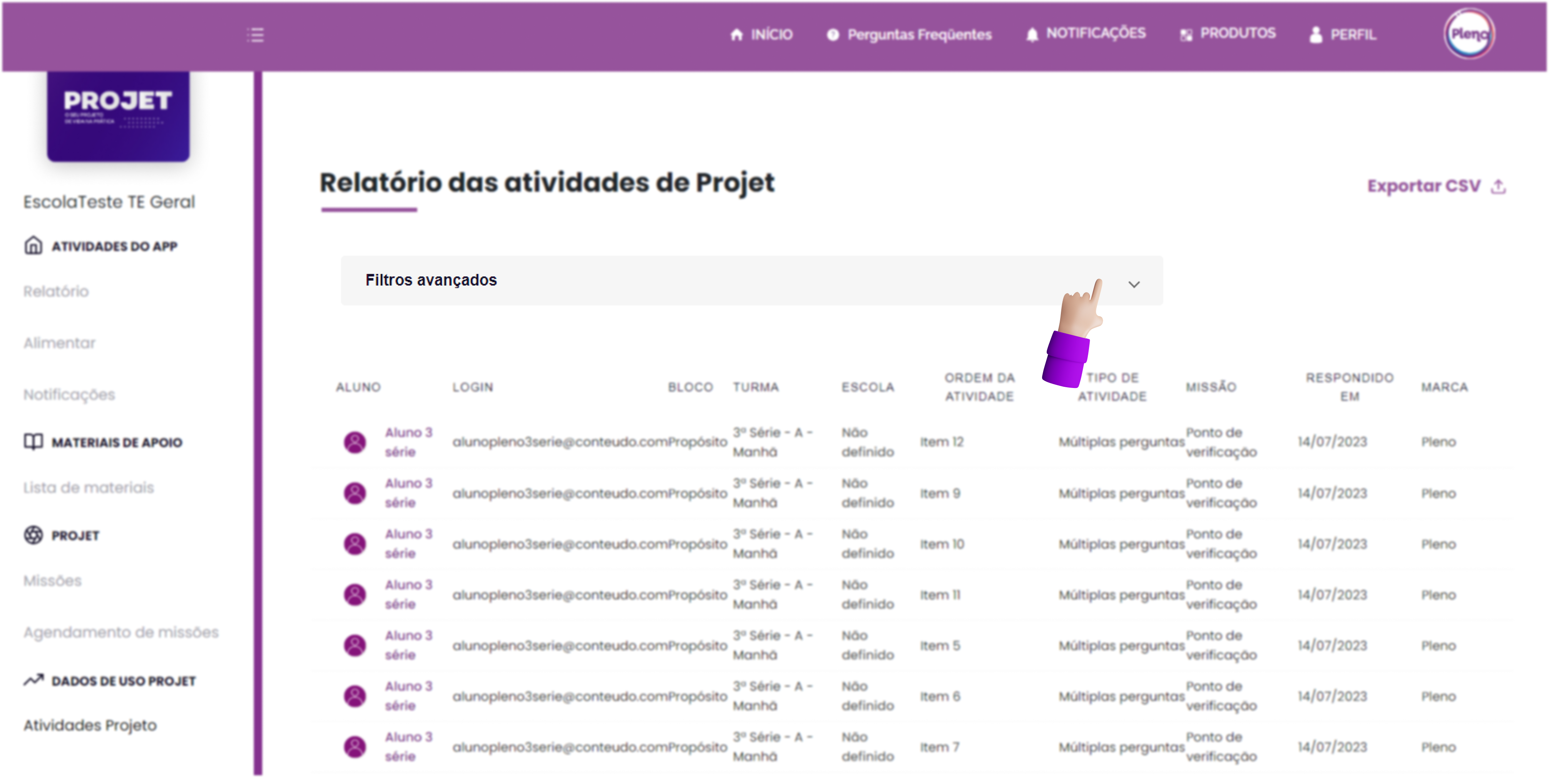This screenshot has height=784, width=1549.
Task: Open Relatório in the sidebar
Action: 56,292
